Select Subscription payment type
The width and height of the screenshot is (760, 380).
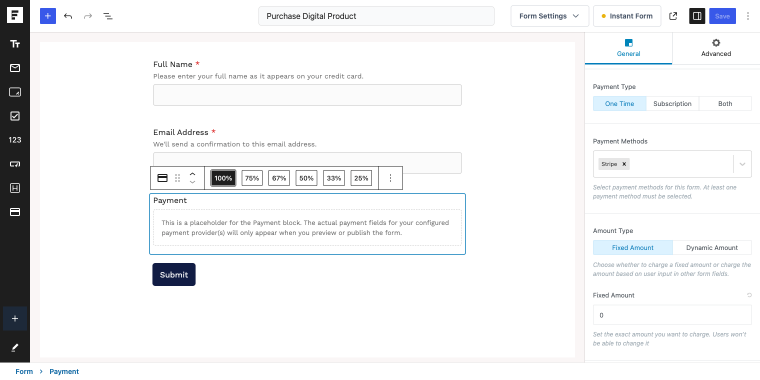pos(672,103)
